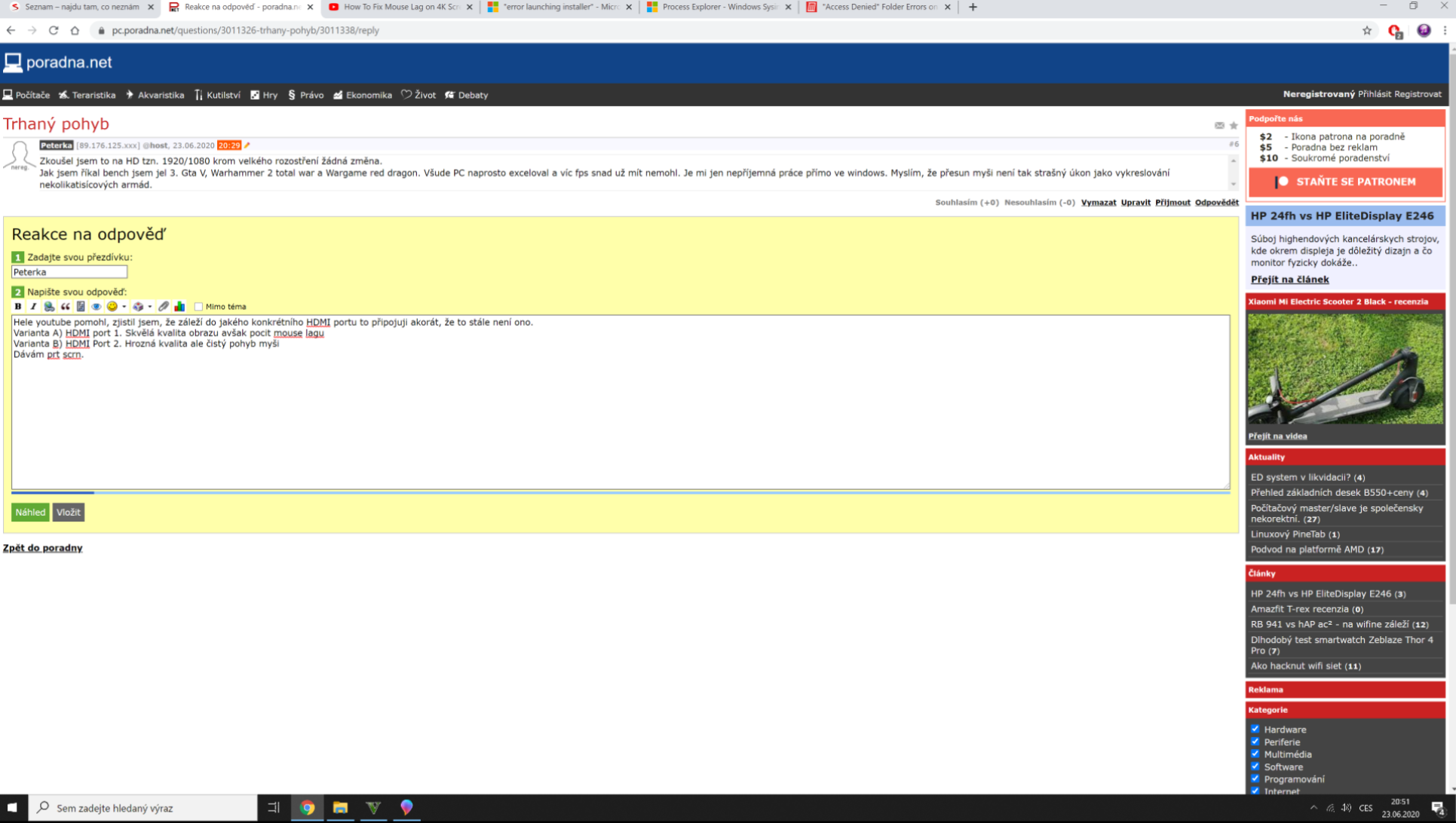Screen dimensions: 1456x823
Task: Check the Mimo téma checkbox
Action: [198, 307]
